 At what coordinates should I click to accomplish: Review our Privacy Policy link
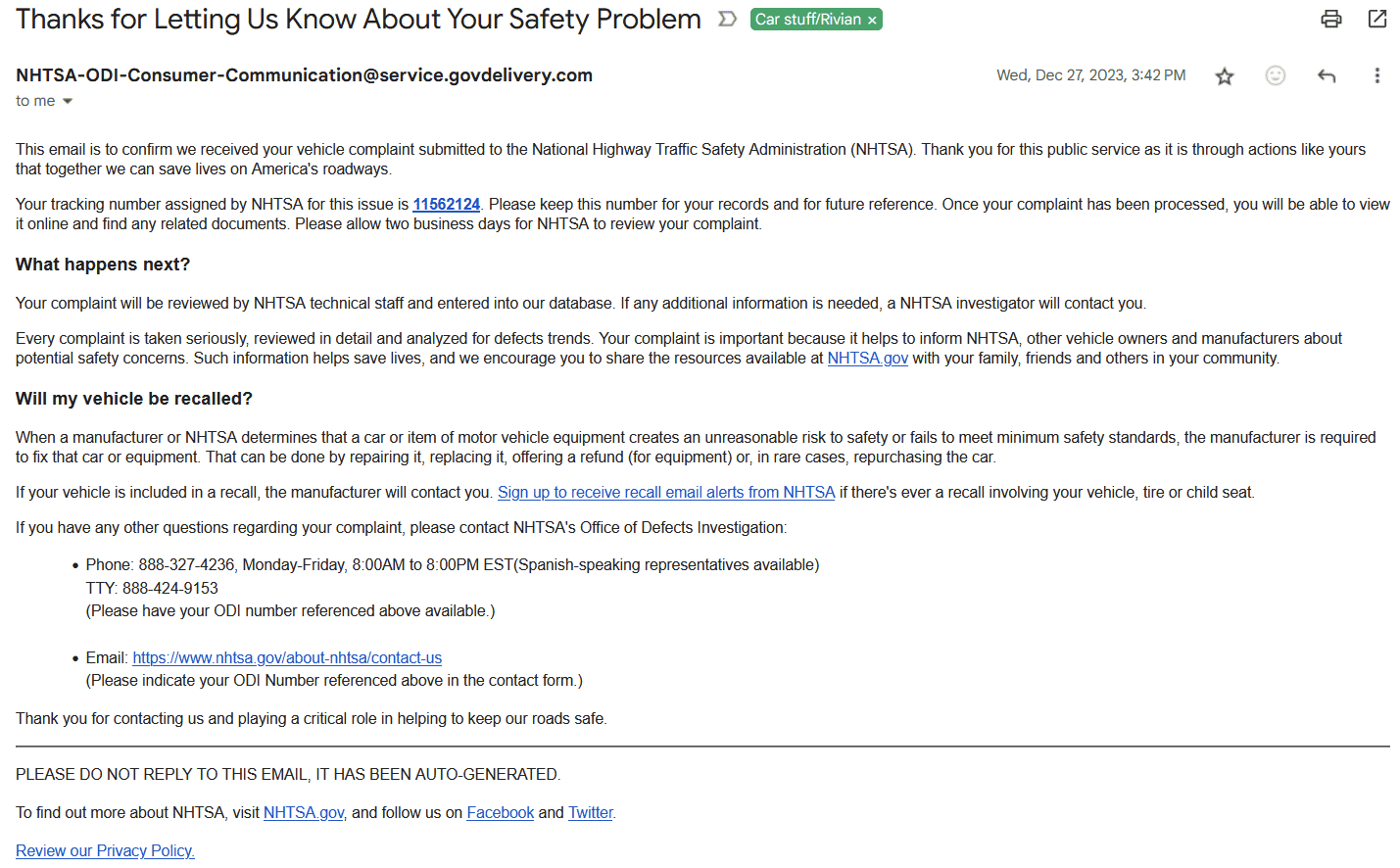[105, 851]
